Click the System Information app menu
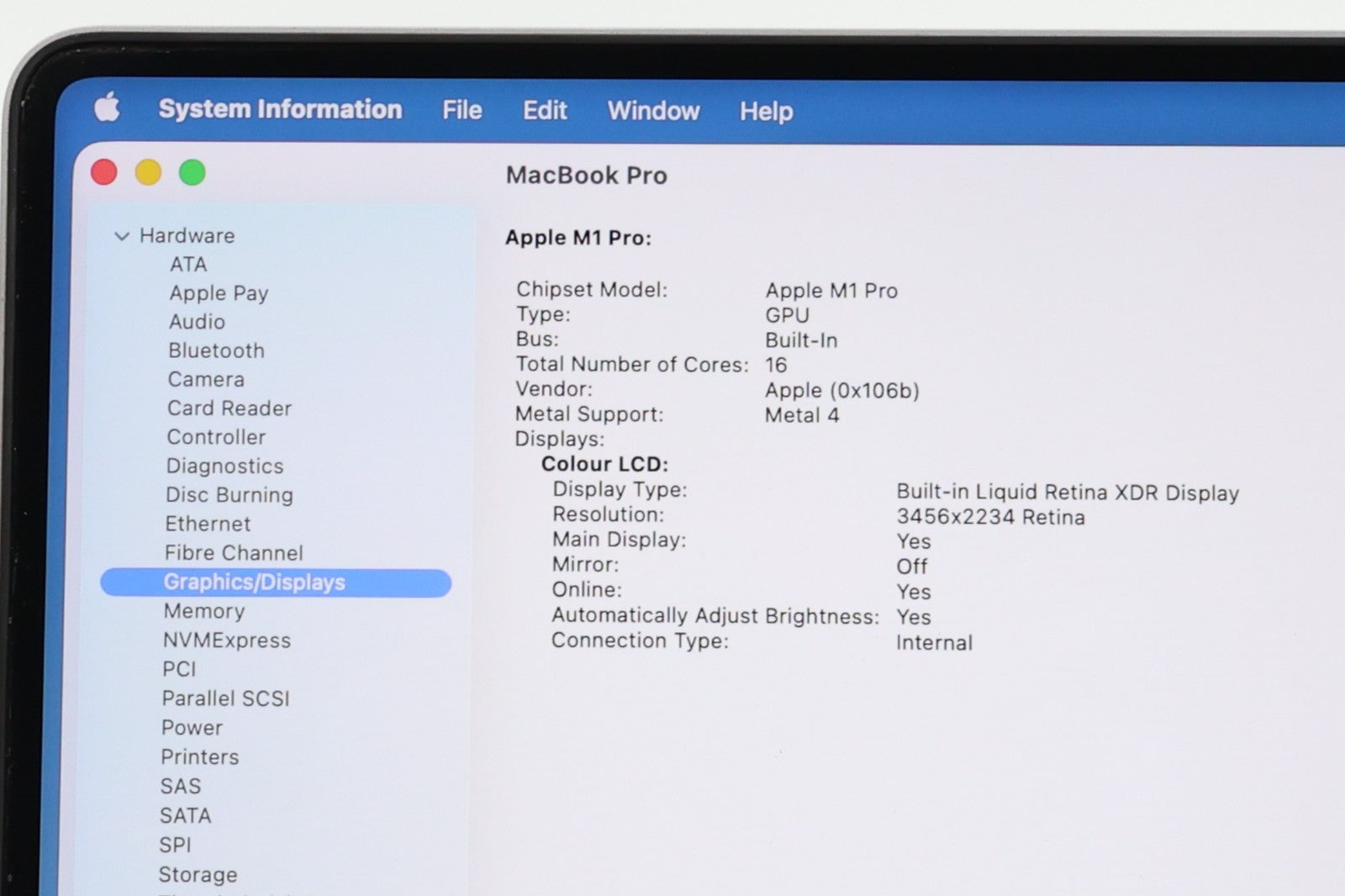Screen dimensions: 1345x896 [x=280, y=109]
